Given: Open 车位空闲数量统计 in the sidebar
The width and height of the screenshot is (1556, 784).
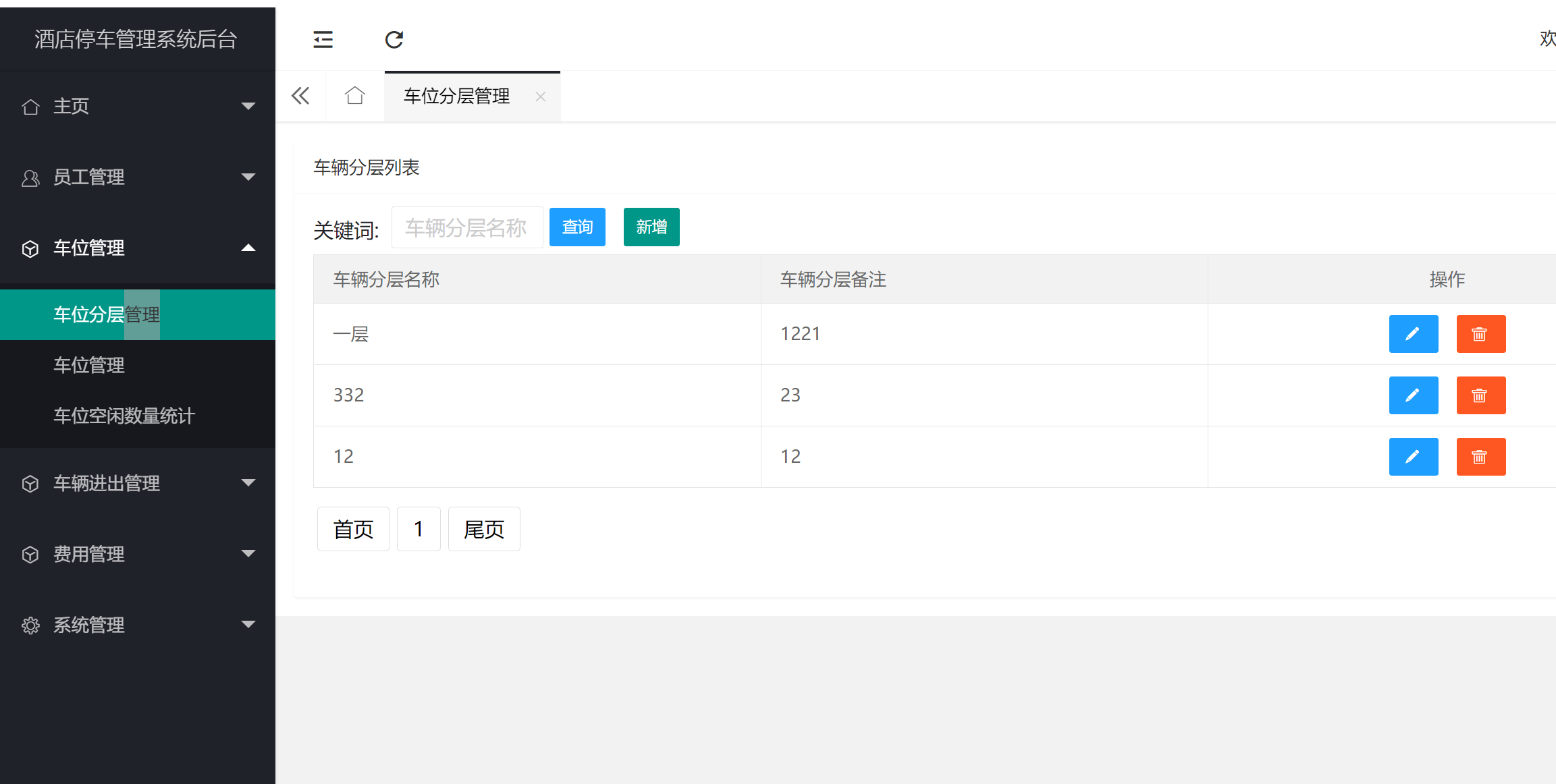Looking at the screenshot, I should coord(124,416).
